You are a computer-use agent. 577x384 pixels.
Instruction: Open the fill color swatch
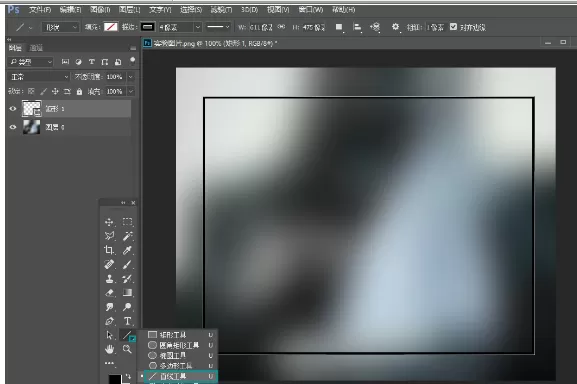110,27
